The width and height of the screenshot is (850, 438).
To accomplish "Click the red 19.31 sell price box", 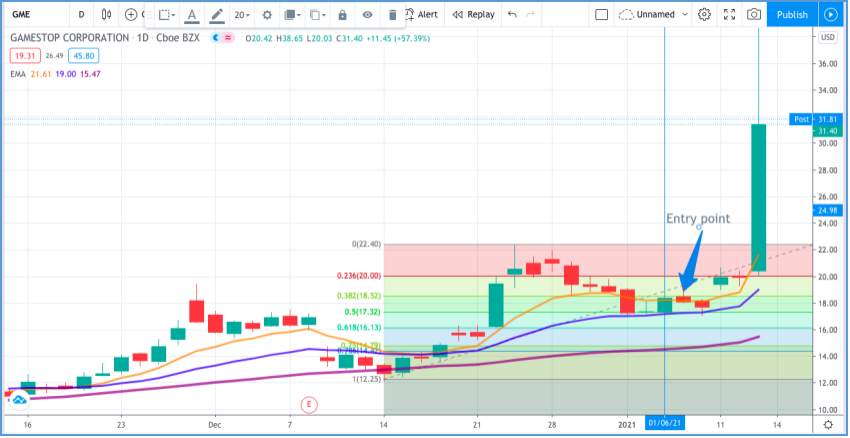I will point(25,55).
